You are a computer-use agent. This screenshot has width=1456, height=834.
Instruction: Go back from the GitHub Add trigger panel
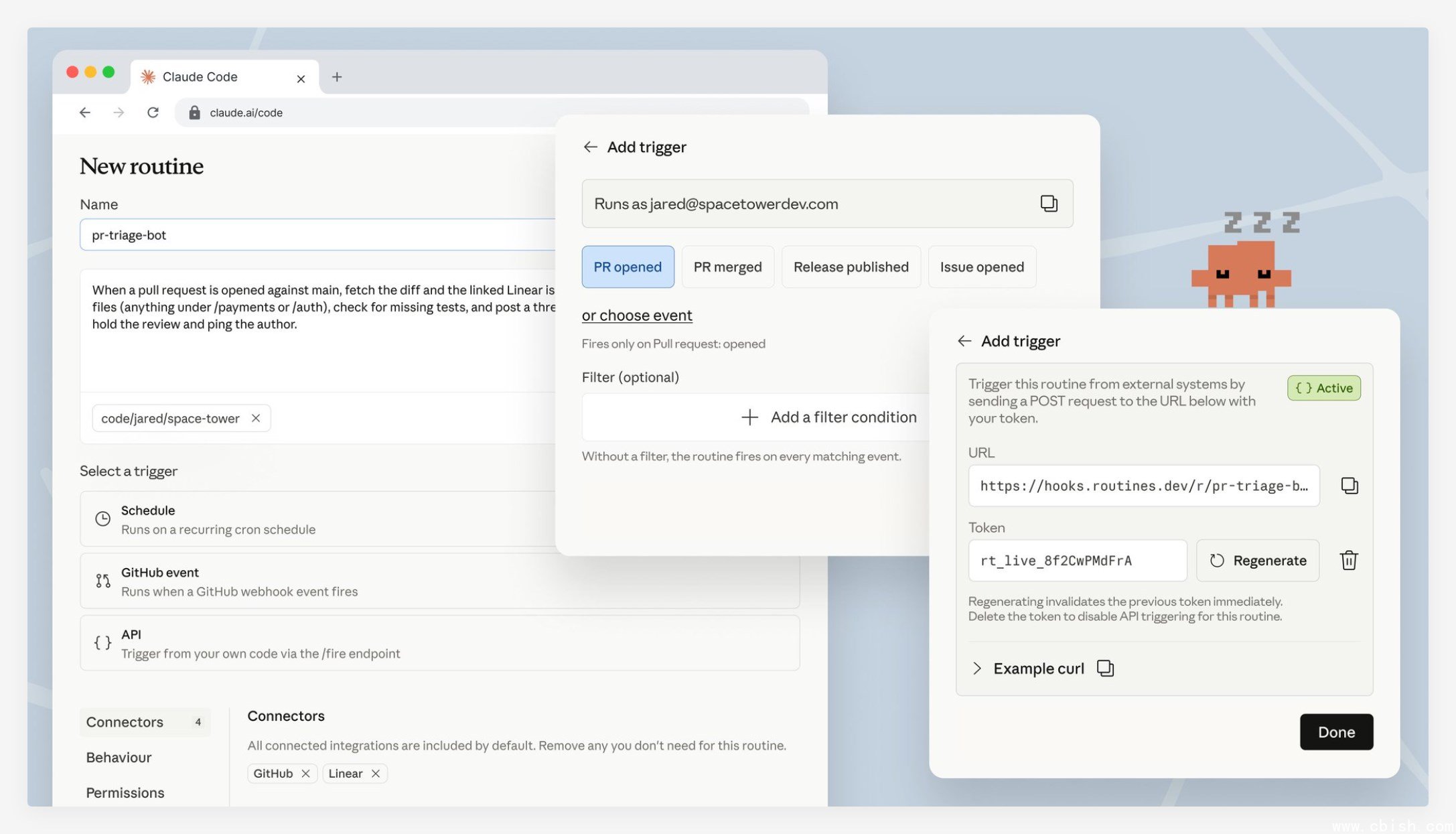pyautogui.click(x=590, y=147)
